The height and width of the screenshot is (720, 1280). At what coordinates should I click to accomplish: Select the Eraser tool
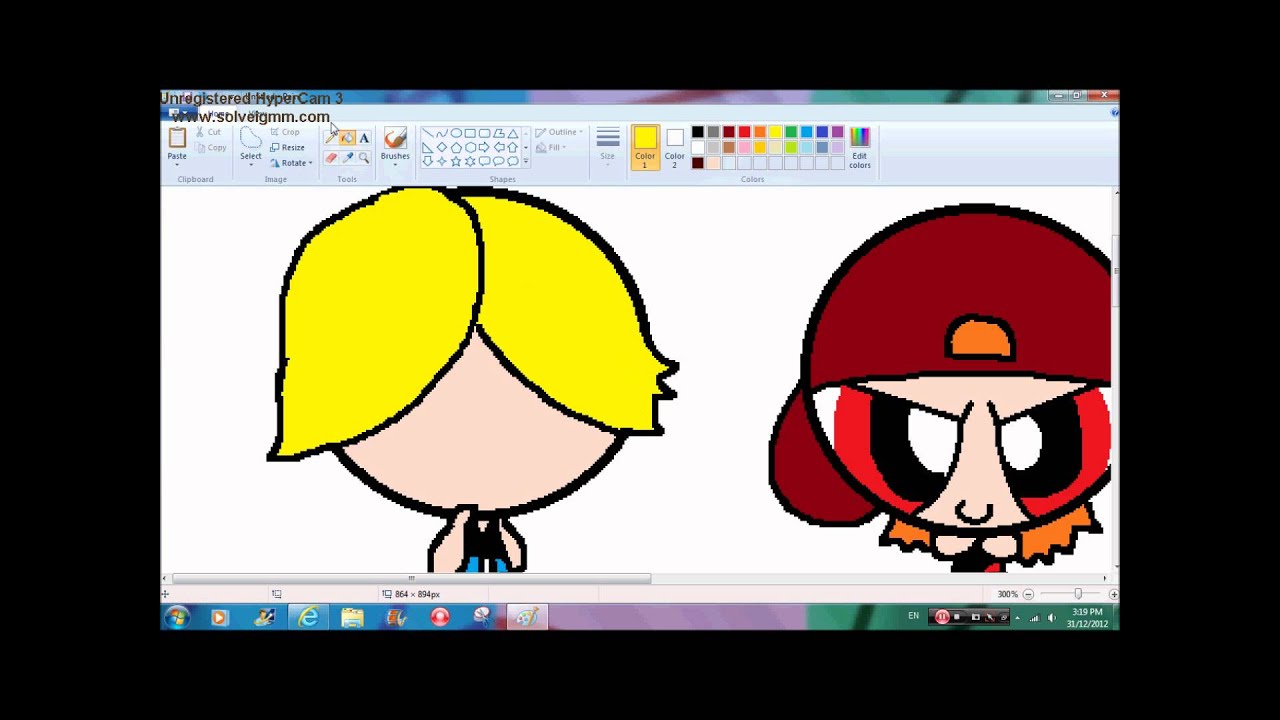[x=331, y=158]
